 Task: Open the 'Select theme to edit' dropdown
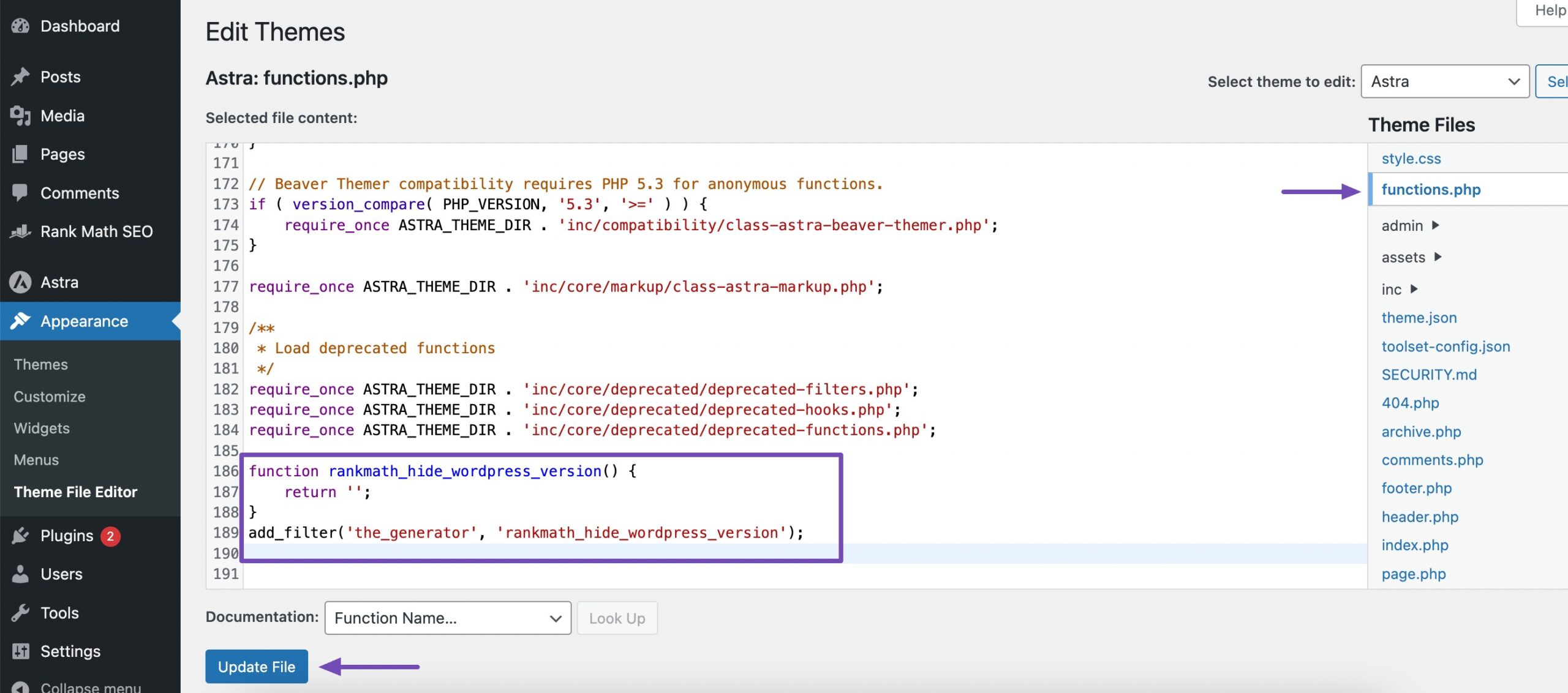1444,81
